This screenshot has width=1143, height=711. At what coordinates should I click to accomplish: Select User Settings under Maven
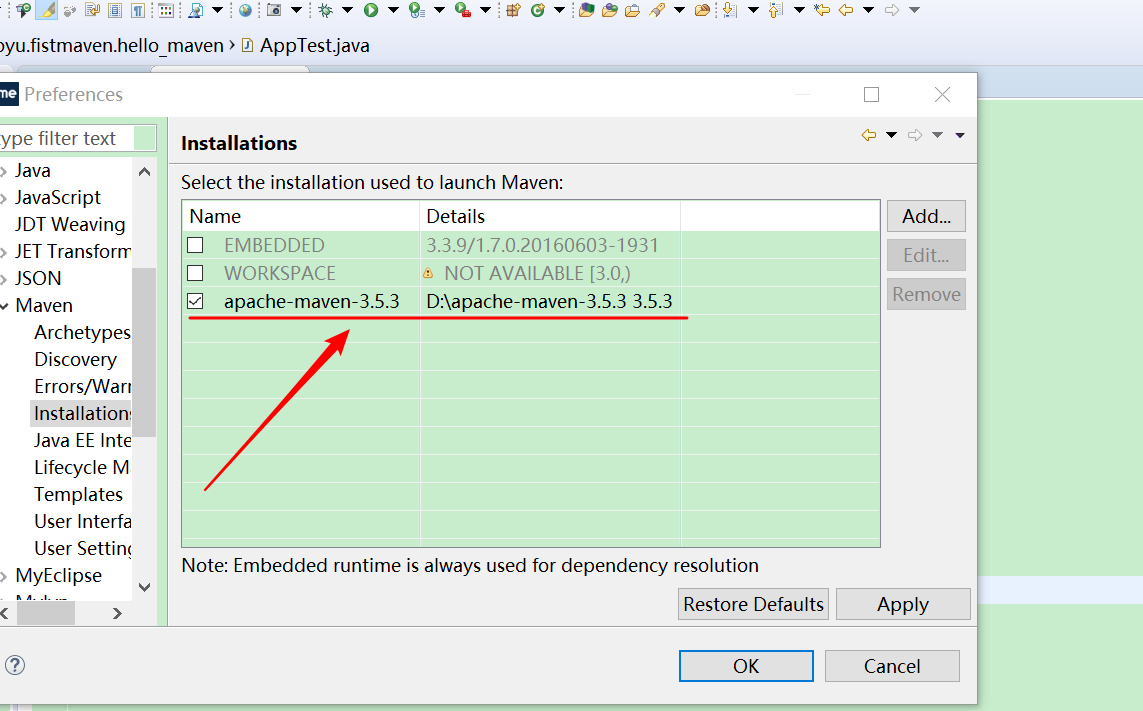coord(82,548)
